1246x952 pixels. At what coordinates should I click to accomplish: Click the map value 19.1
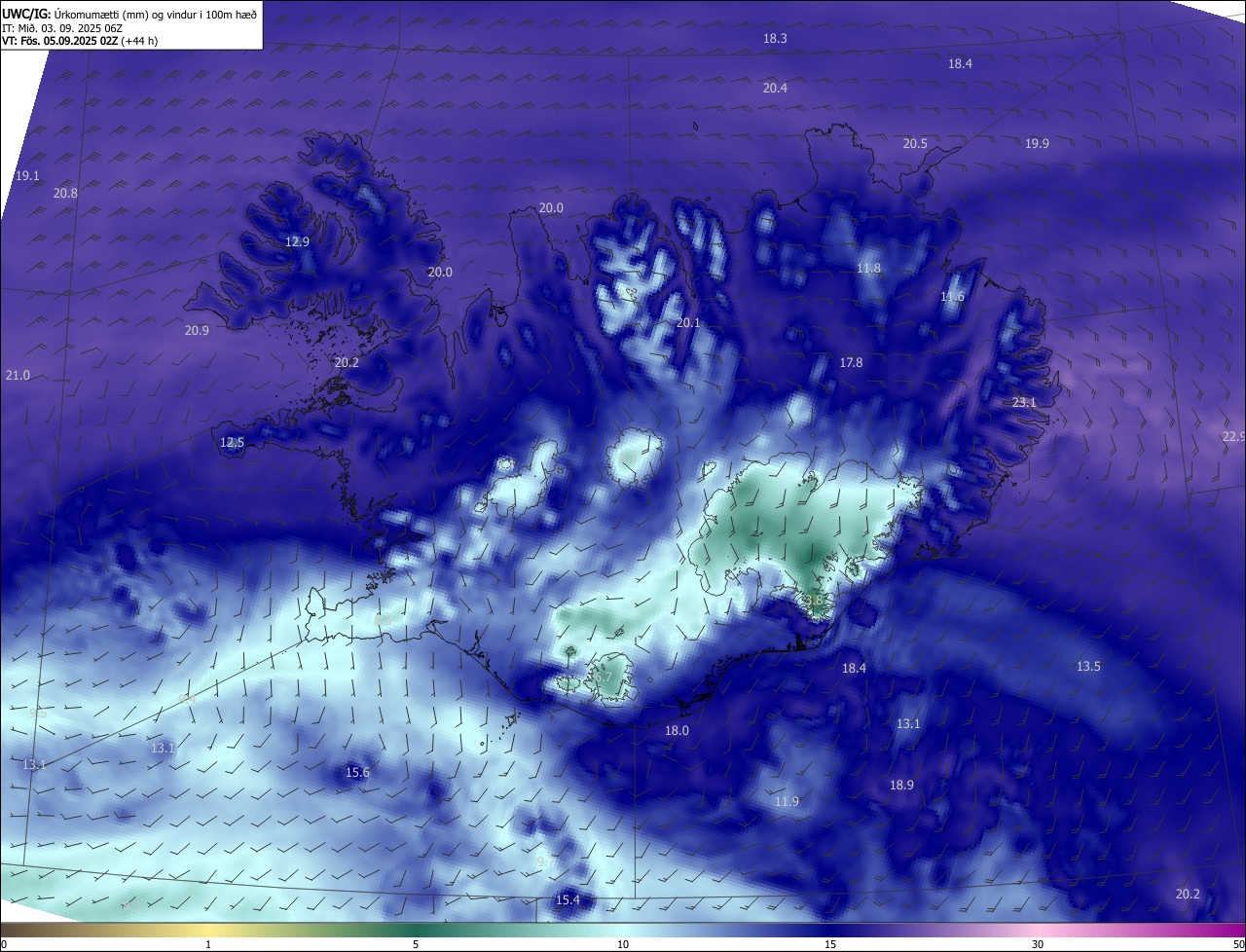(x=27, y=175)
